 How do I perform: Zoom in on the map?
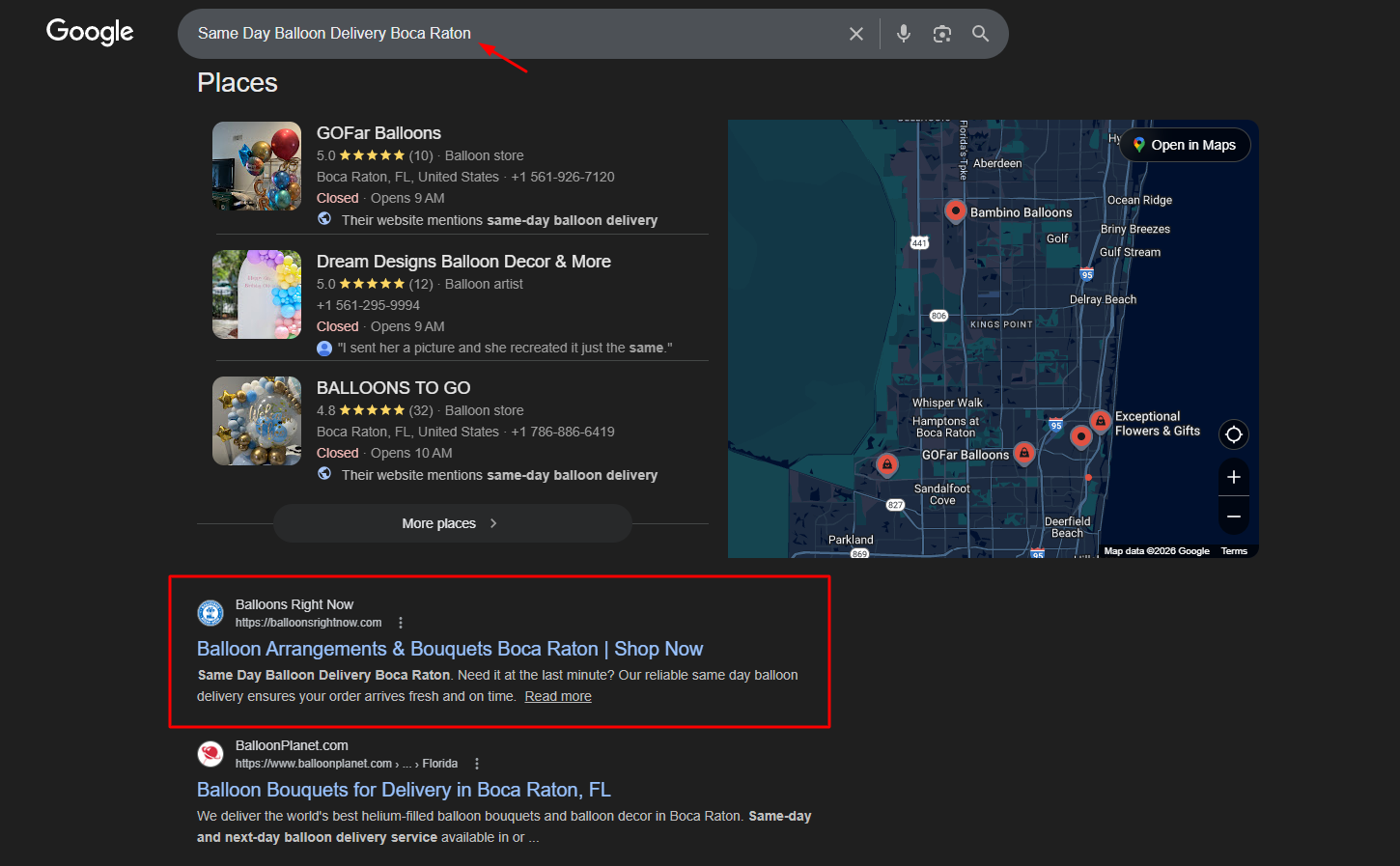click(1233, 477)
